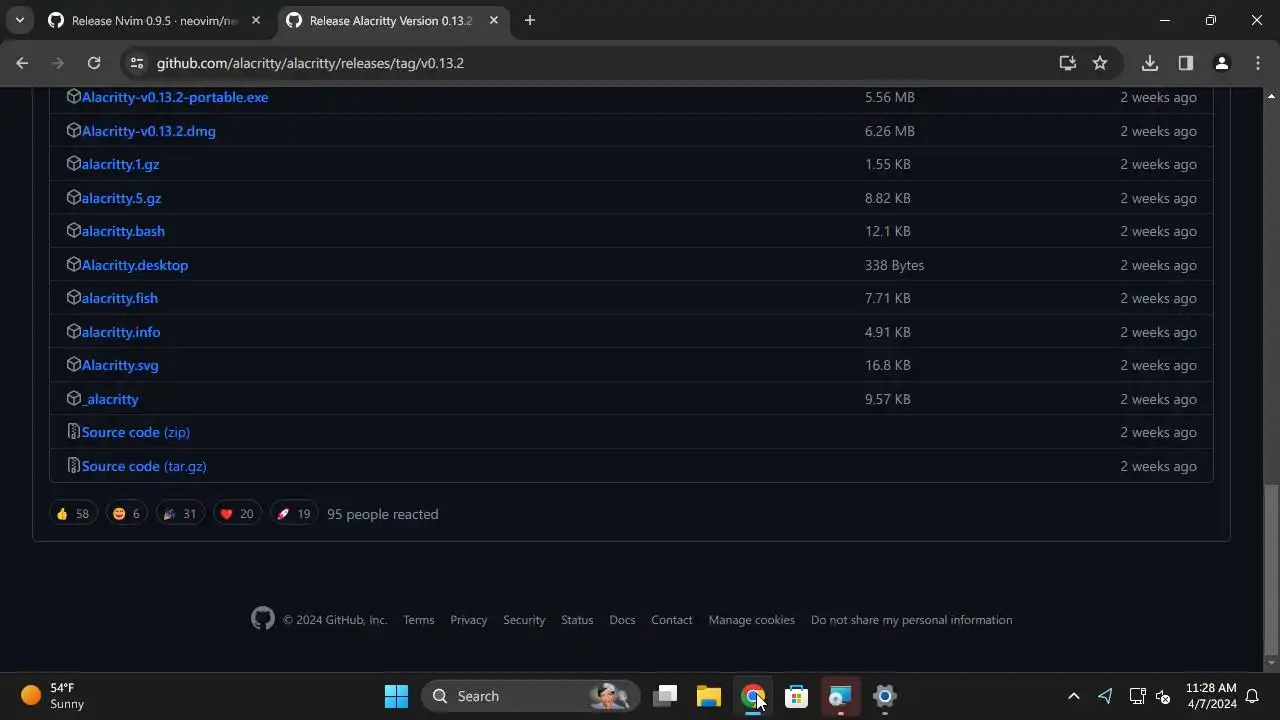Open tab search dropdown arrow
The image size is (1280, 720).
19,20
